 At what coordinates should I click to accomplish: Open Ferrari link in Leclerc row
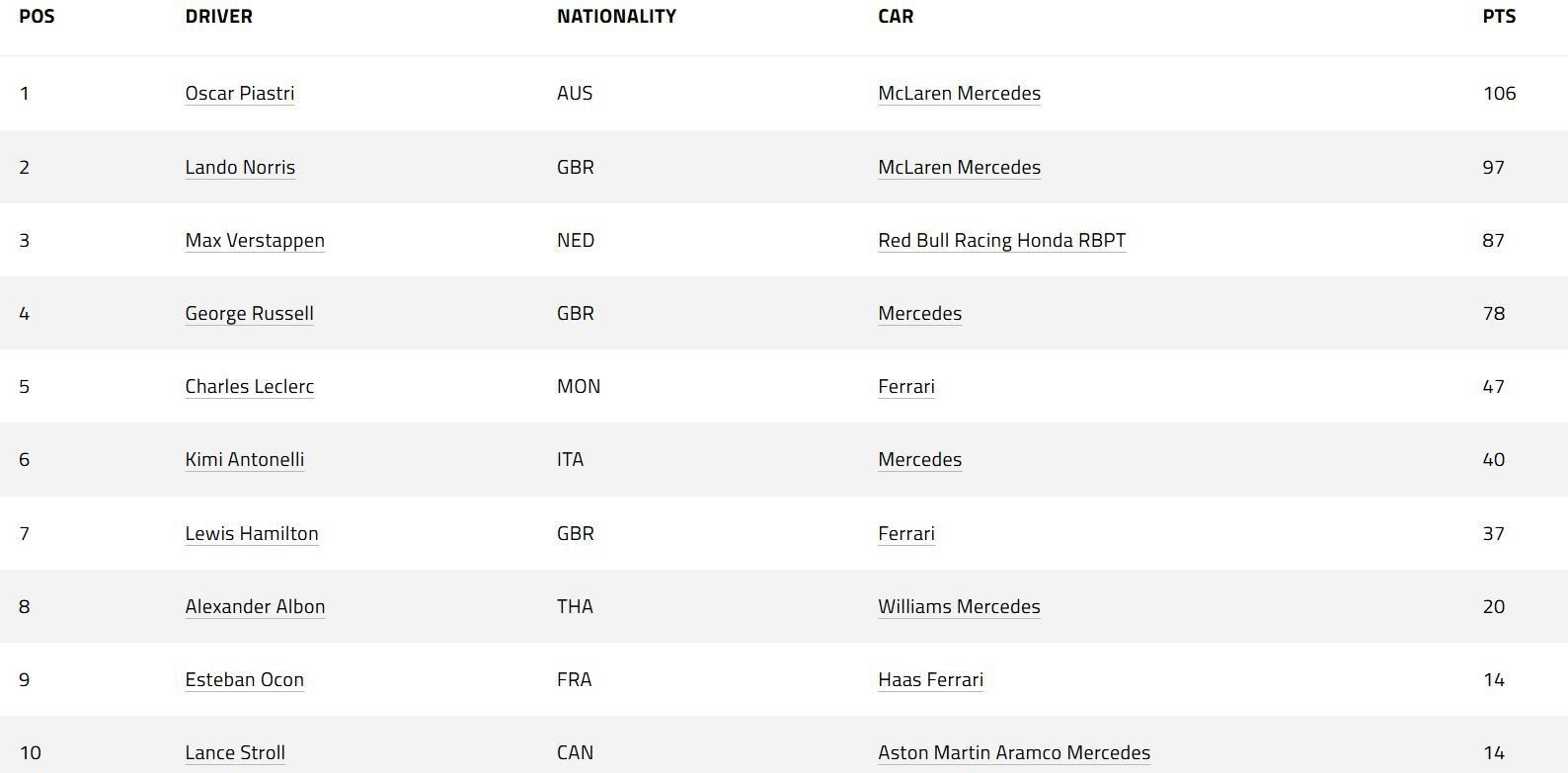pyautogui.click(x=906, y=386)
